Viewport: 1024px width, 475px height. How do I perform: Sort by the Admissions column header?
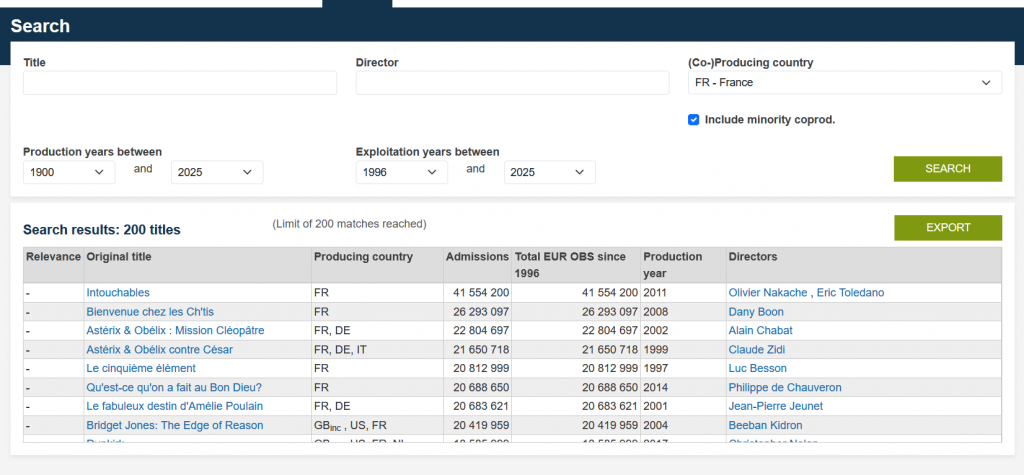477,257
